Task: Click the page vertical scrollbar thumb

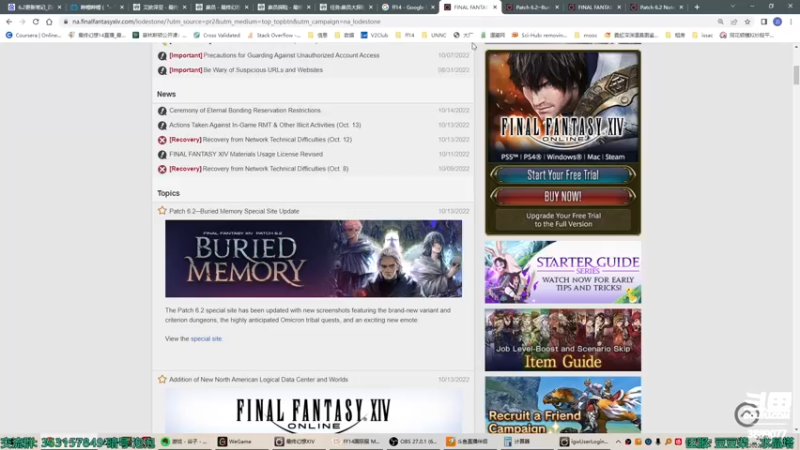Action: (796, 75)
